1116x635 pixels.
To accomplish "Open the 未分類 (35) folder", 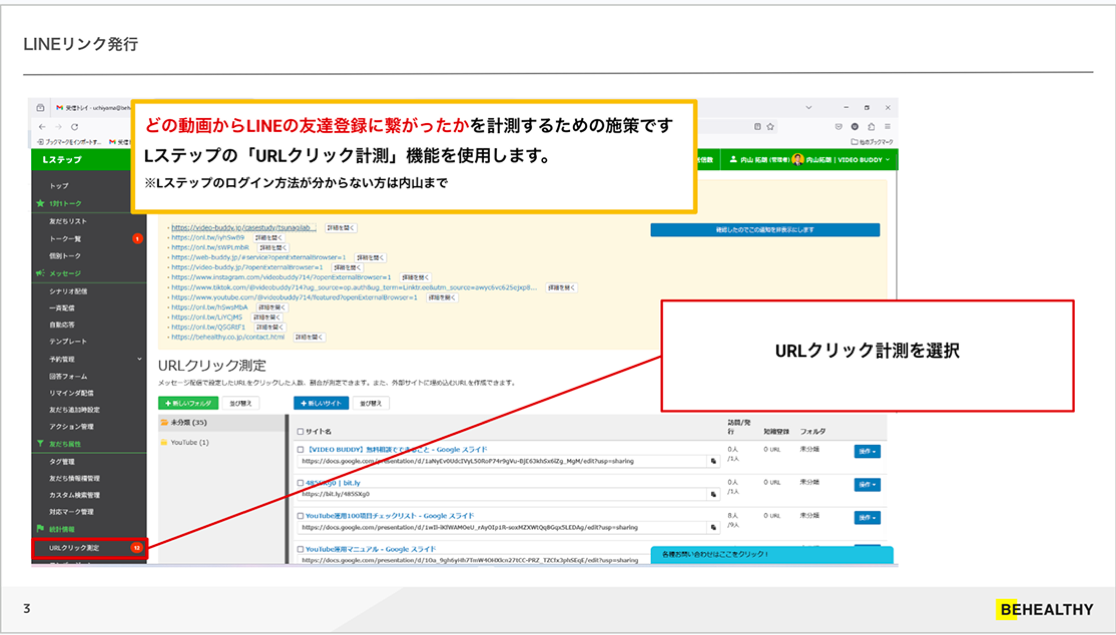I will (184, 422).
